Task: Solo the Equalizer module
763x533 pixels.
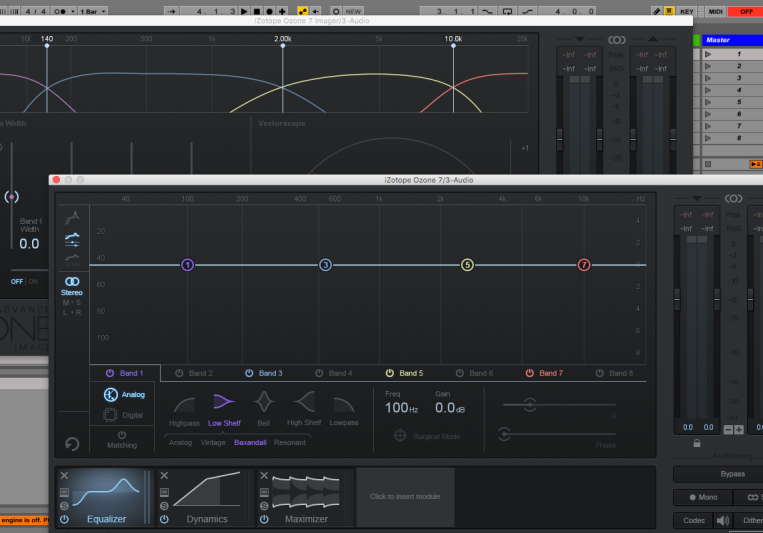Action: [64, 506]
